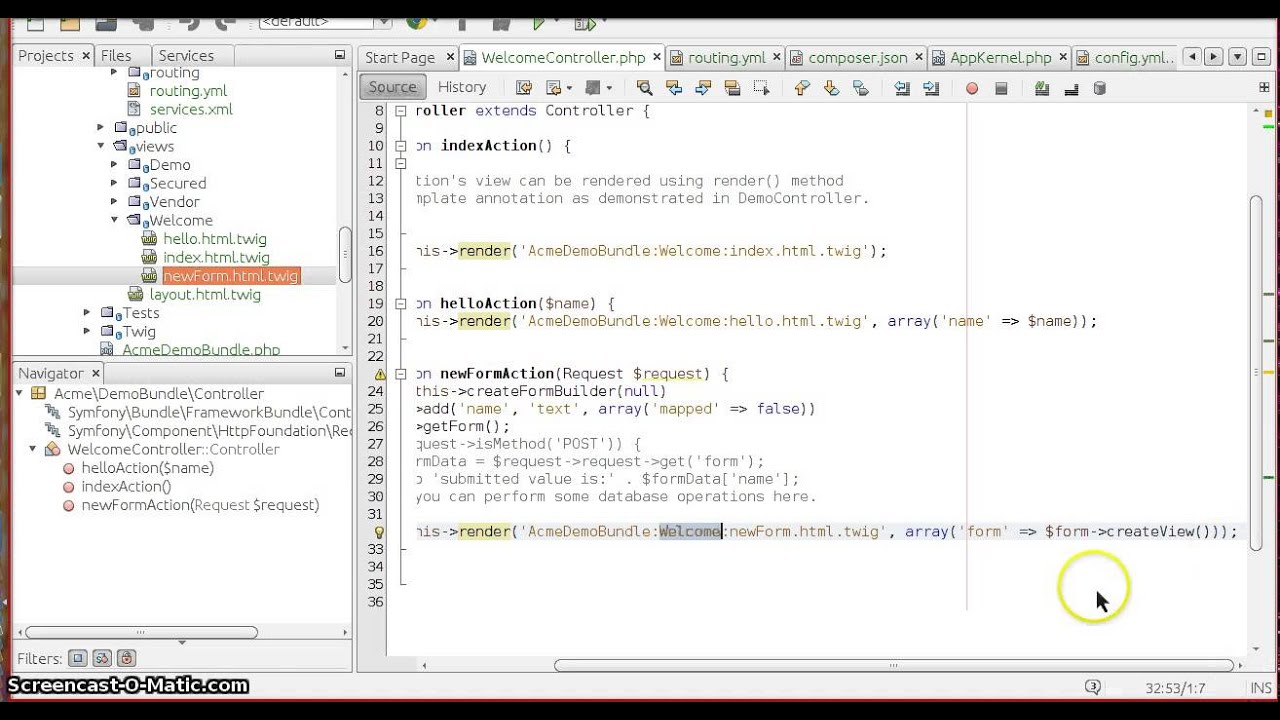Screen dimensions: 1280x720
Task: Expand the Vendor folder node
Action: tap(114, 202)
